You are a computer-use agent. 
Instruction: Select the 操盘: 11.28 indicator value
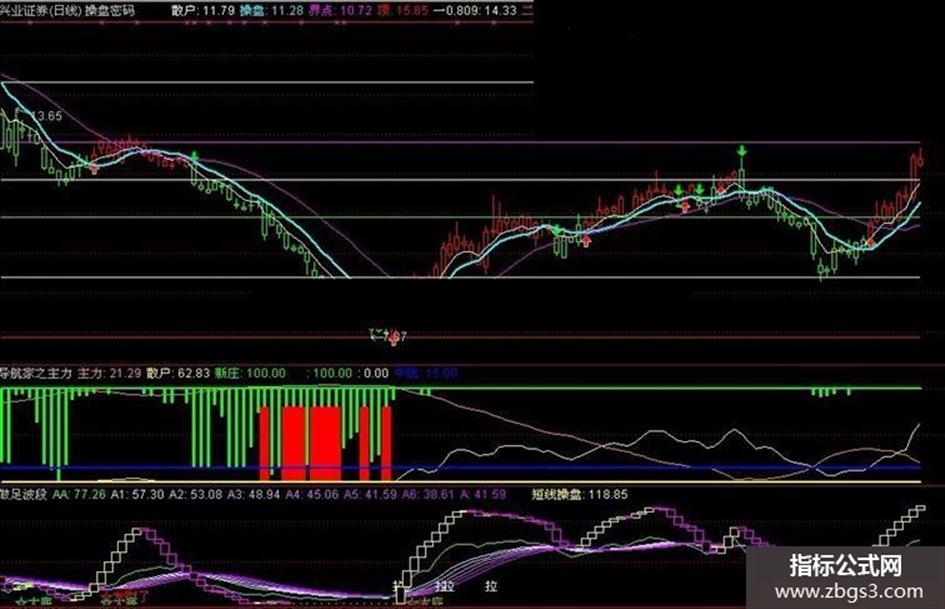271,10
